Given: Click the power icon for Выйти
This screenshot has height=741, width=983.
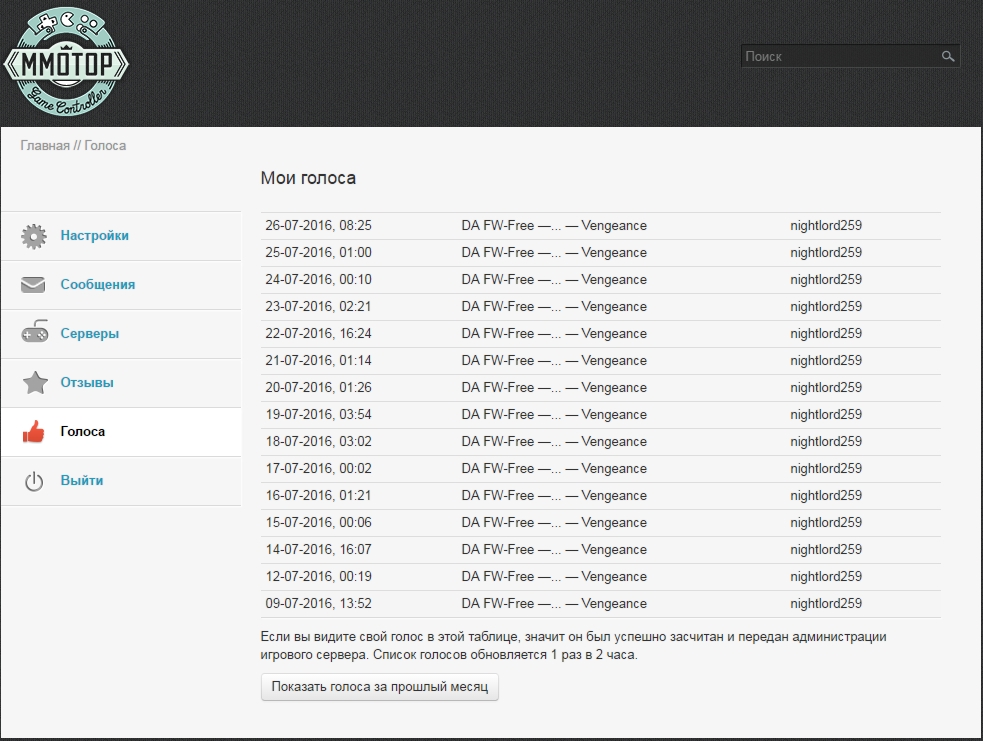Looking at the screenshot, I should pyautogui.click(x=34, y=481).
